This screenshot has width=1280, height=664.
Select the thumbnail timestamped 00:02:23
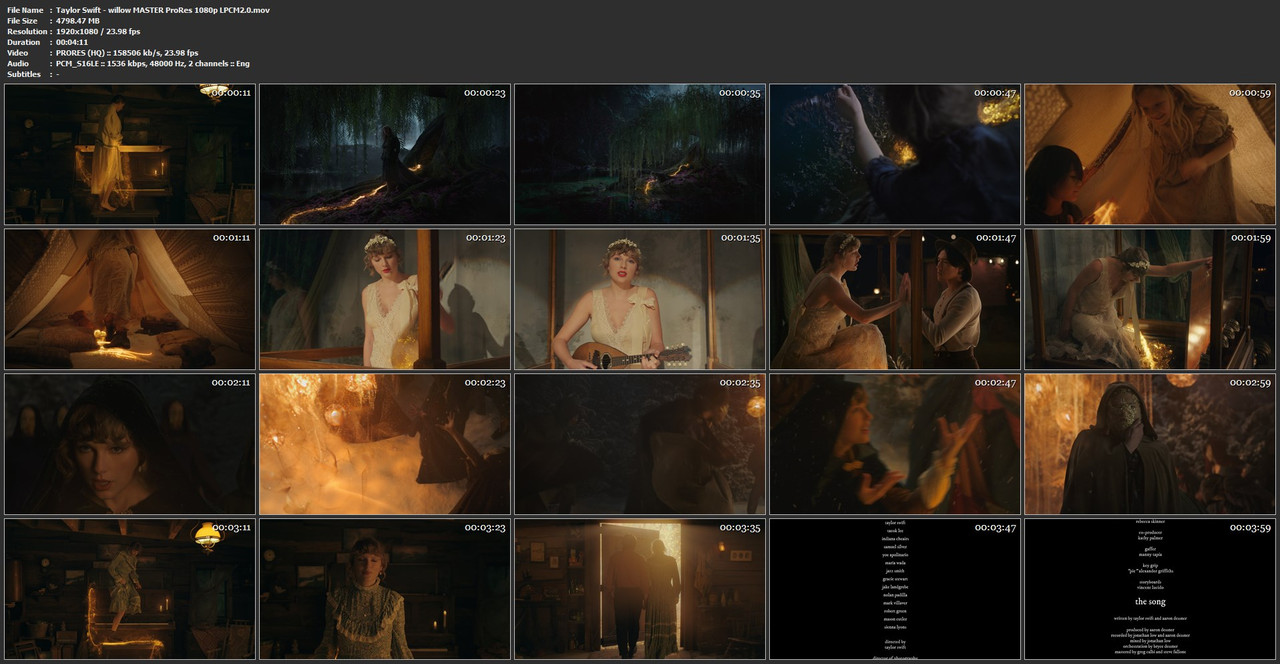coord(385,444)
